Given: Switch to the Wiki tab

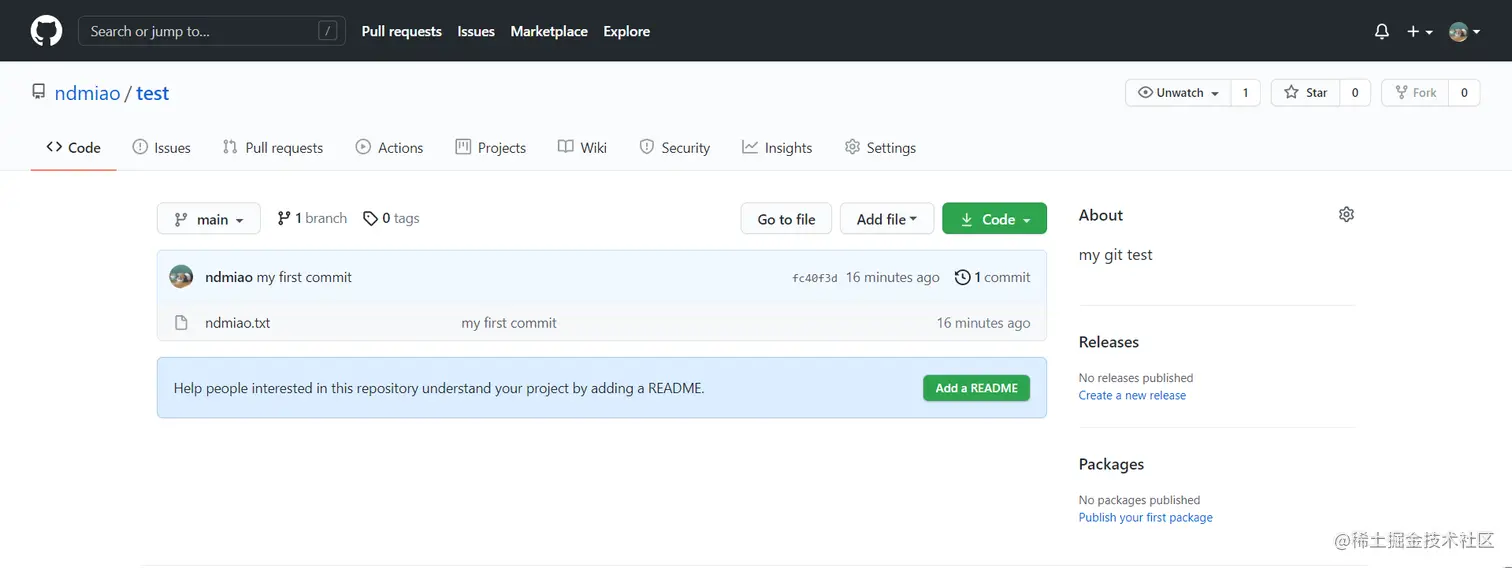Looking at the screenshot, I should tap(582, 147).
